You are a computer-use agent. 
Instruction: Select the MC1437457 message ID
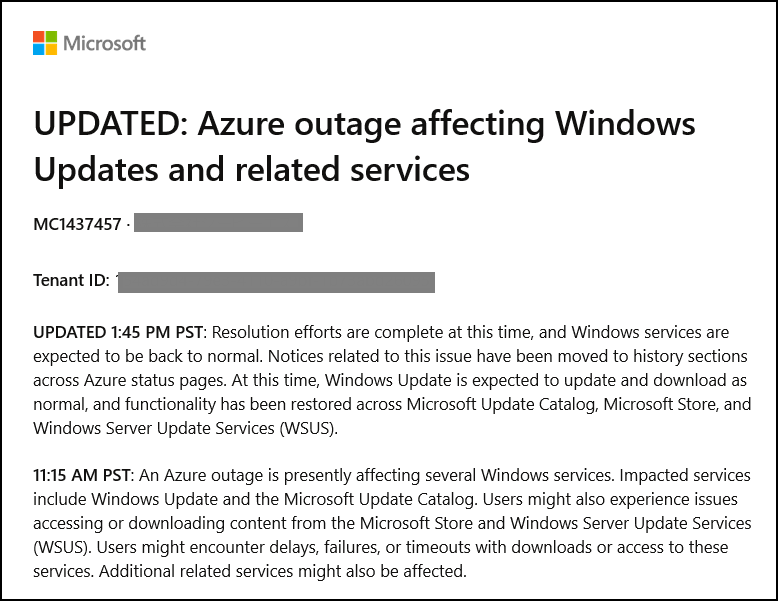click(x=77, y=224)
